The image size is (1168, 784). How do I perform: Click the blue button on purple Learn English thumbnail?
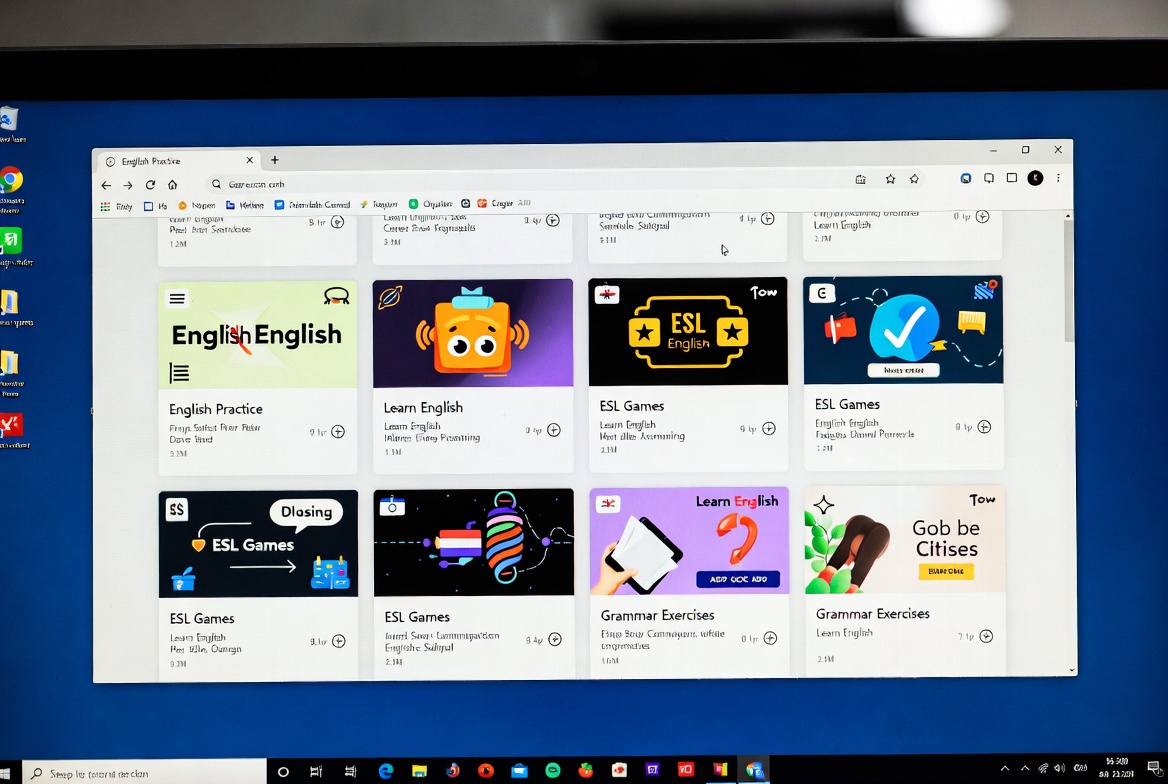(731, 580)
